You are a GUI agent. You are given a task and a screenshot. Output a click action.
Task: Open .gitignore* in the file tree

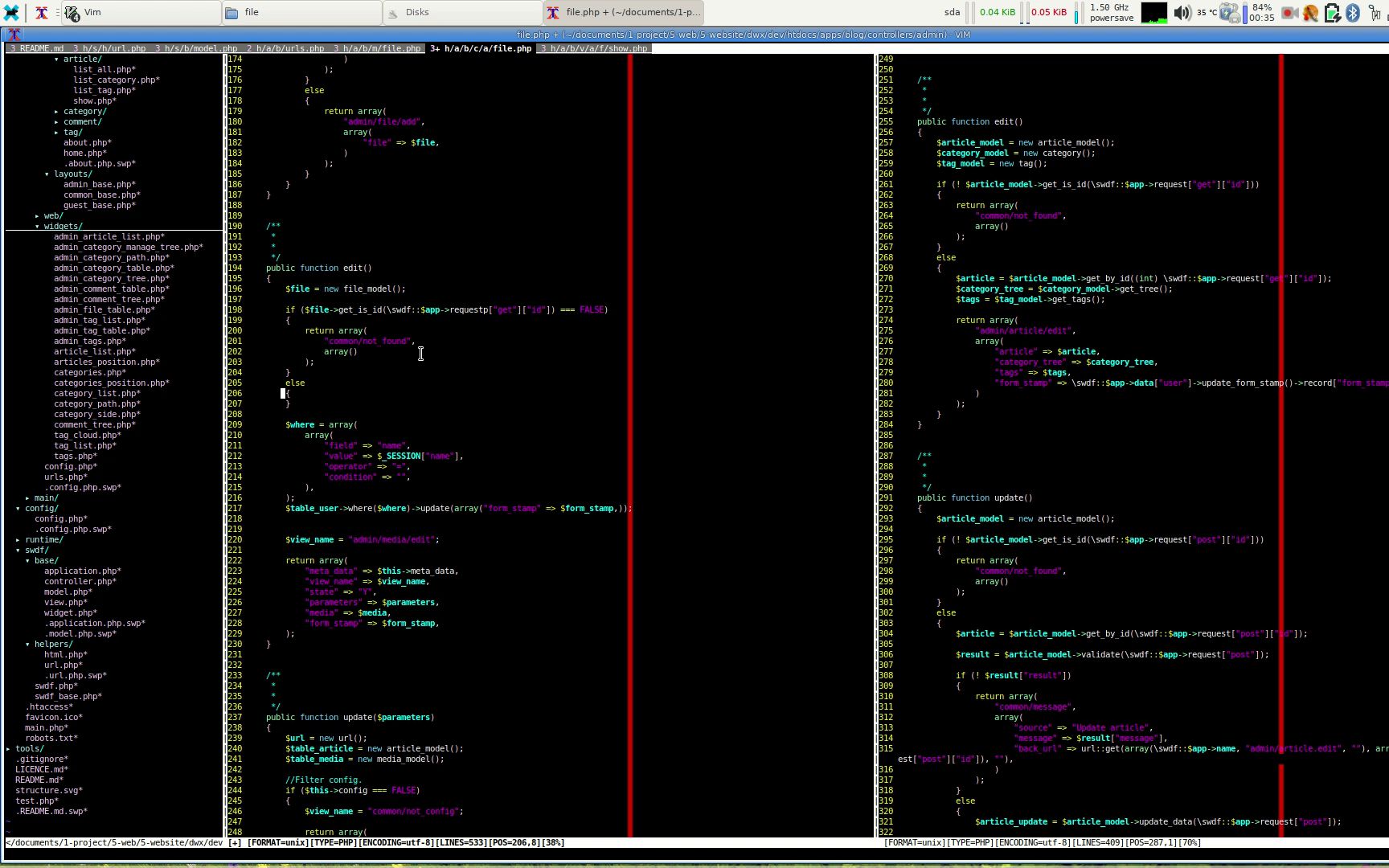(x=42, y=759)
